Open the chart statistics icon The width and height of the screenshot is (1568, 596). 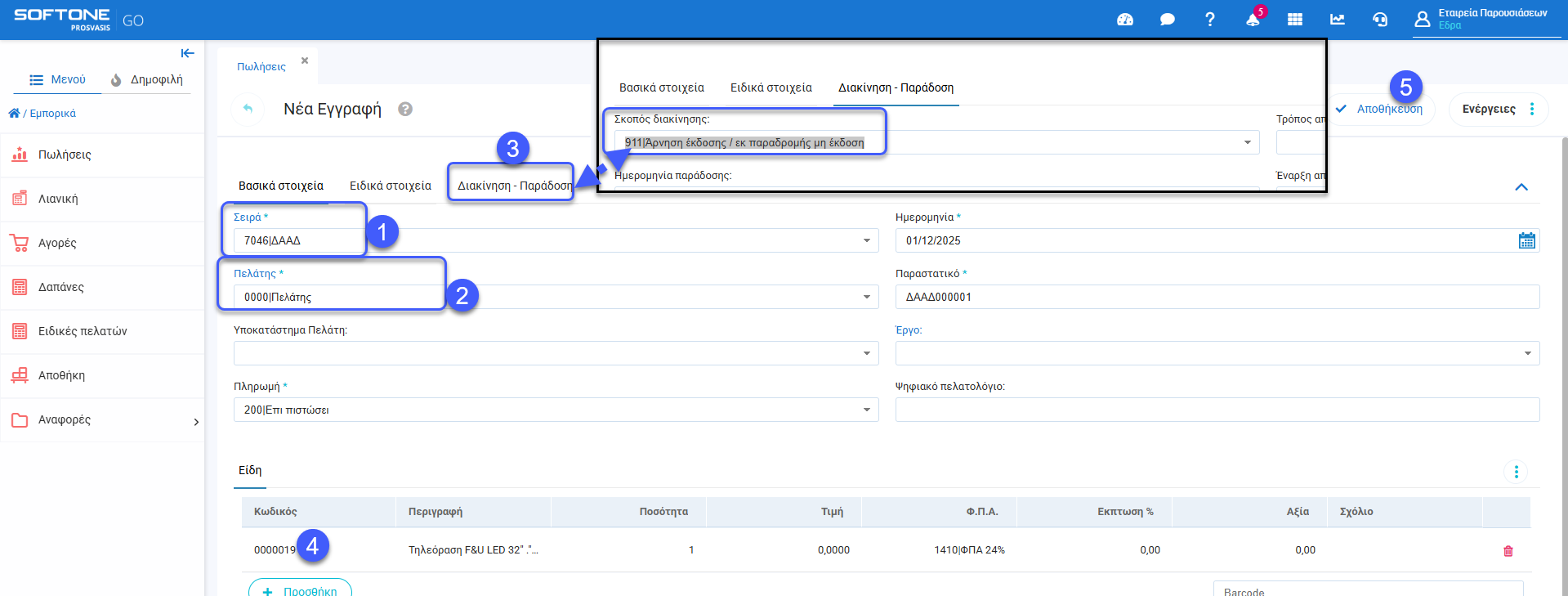click(x=1337, y=20)
